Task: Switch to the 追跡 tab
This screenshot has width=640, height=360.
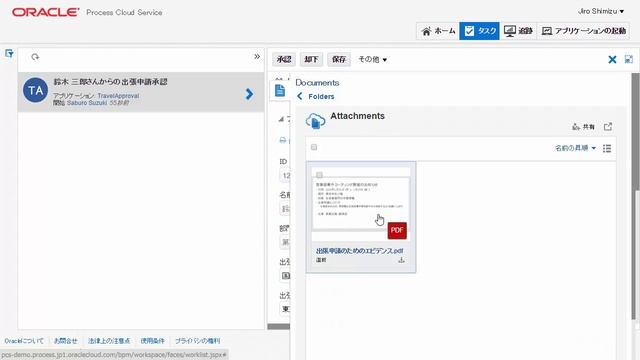Action: (x=518, y=31)
